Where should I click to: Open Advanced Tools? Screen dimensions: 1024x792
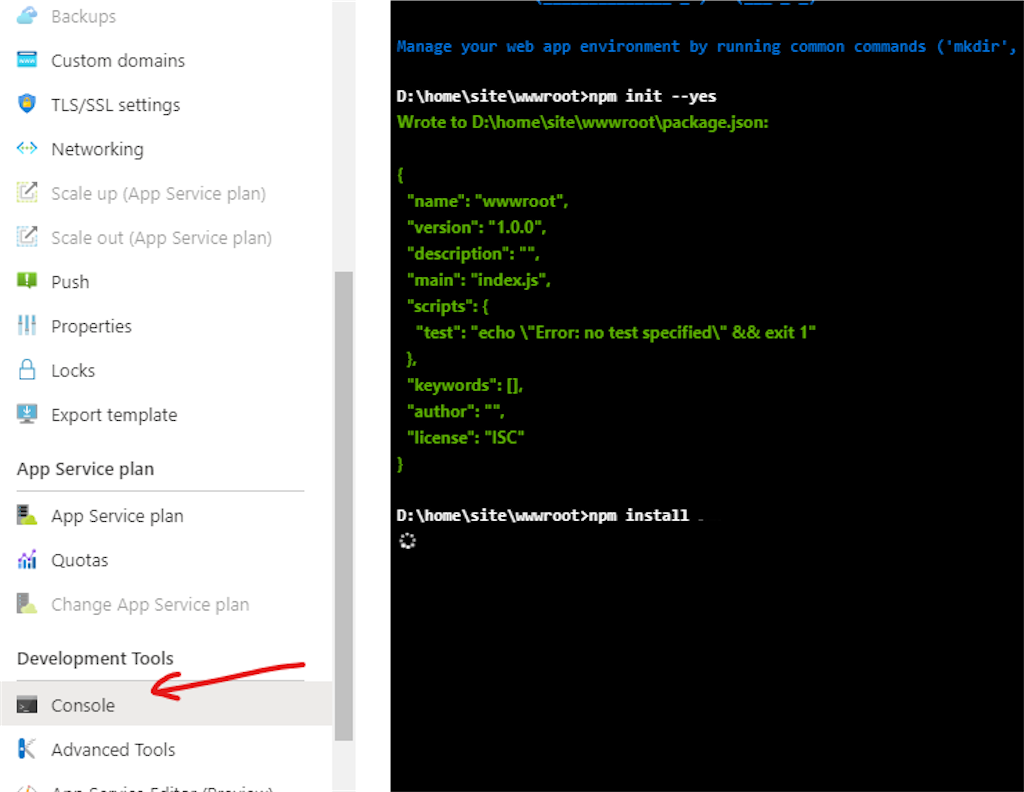click(114, 750)
